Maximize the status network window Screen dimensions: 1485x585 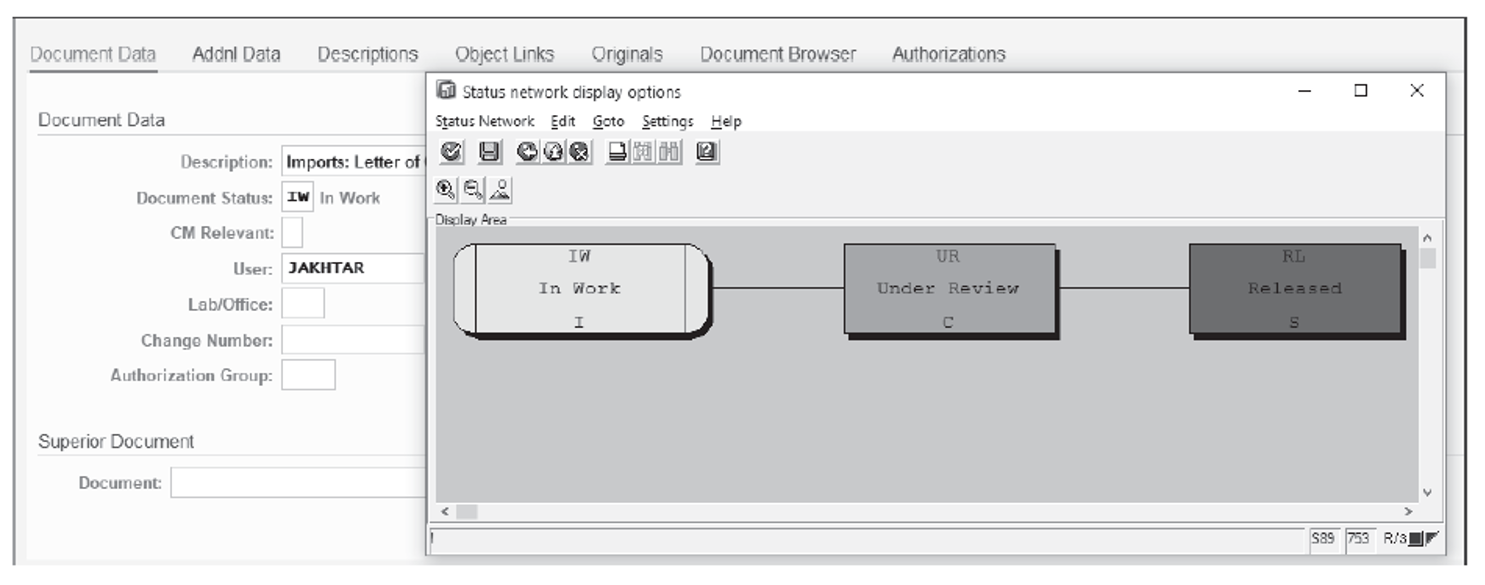coord(1360,91)
